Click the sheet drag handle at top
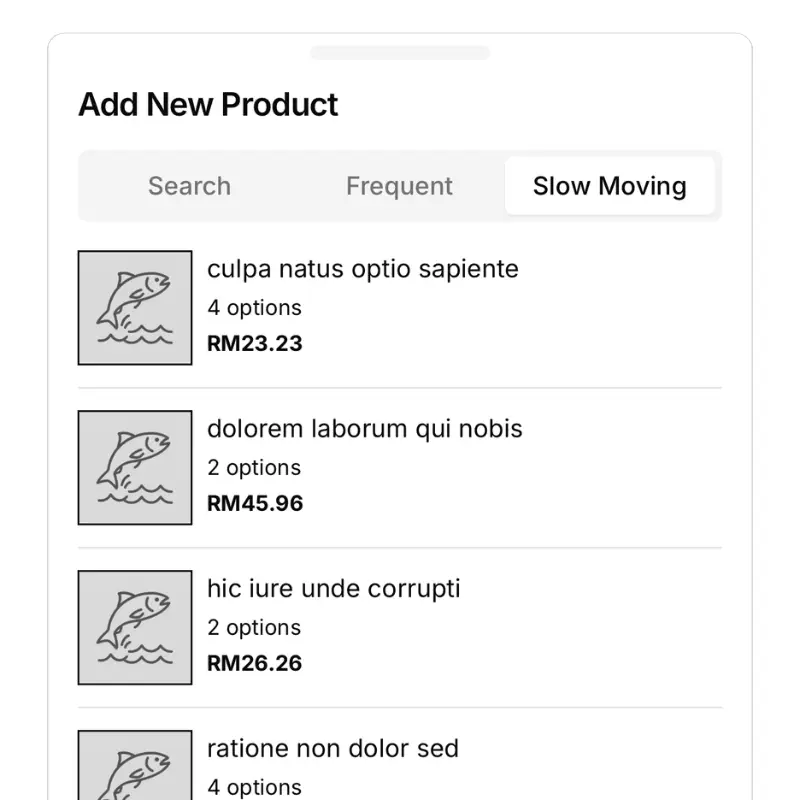The height and width of the screenshot is (800, 800). tap(400, 53)
